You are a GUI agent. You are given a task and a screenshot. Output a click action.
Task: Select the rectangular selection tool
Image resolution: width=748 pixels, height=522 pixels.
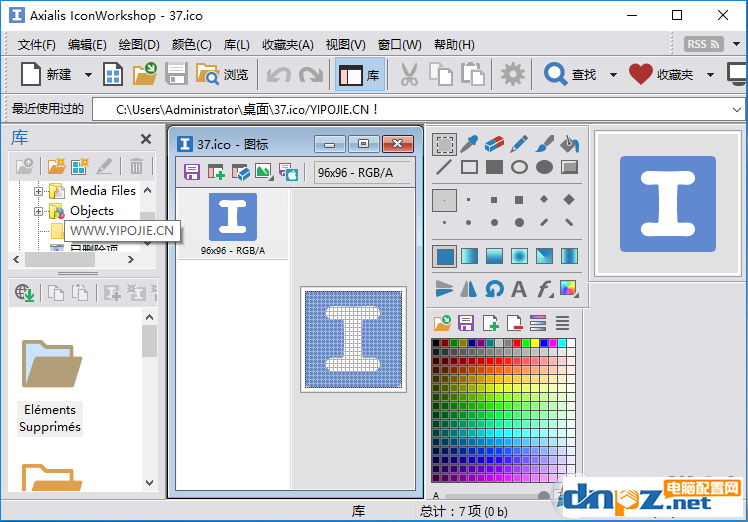(x=444, y=144)
